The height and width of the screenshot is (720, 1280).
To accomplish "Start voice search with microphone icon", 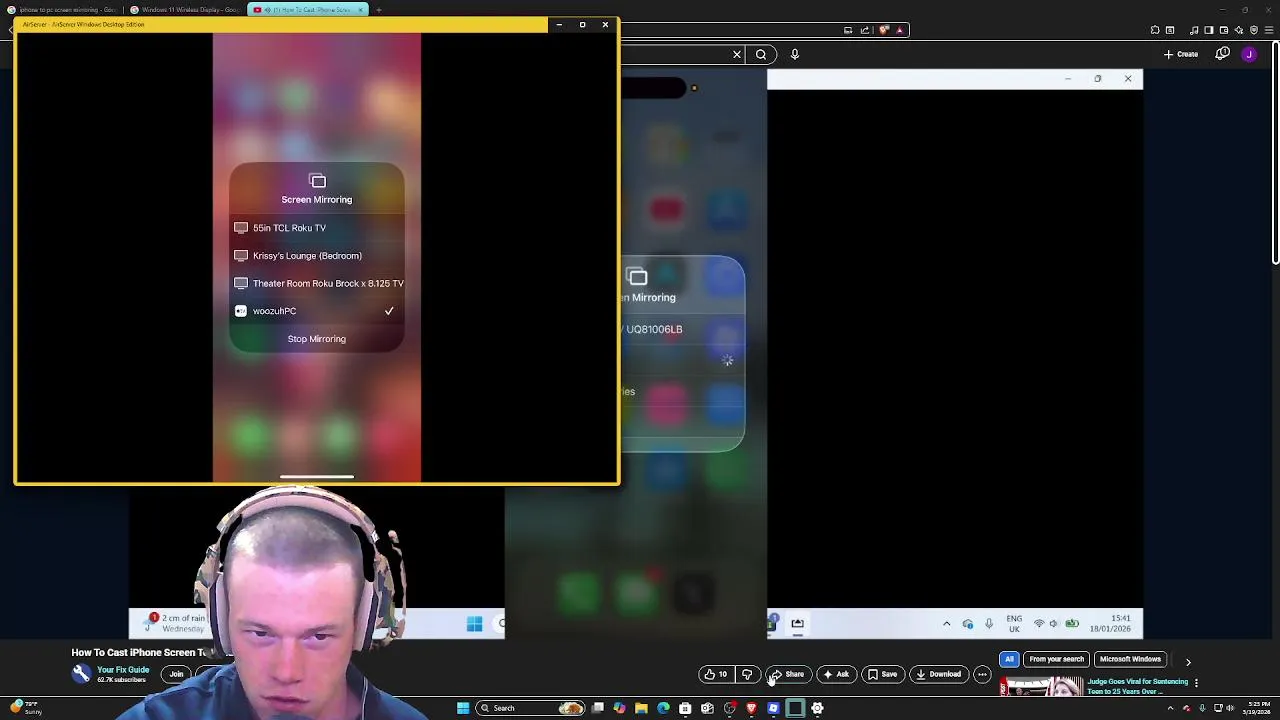I will (x=795, y=54).
